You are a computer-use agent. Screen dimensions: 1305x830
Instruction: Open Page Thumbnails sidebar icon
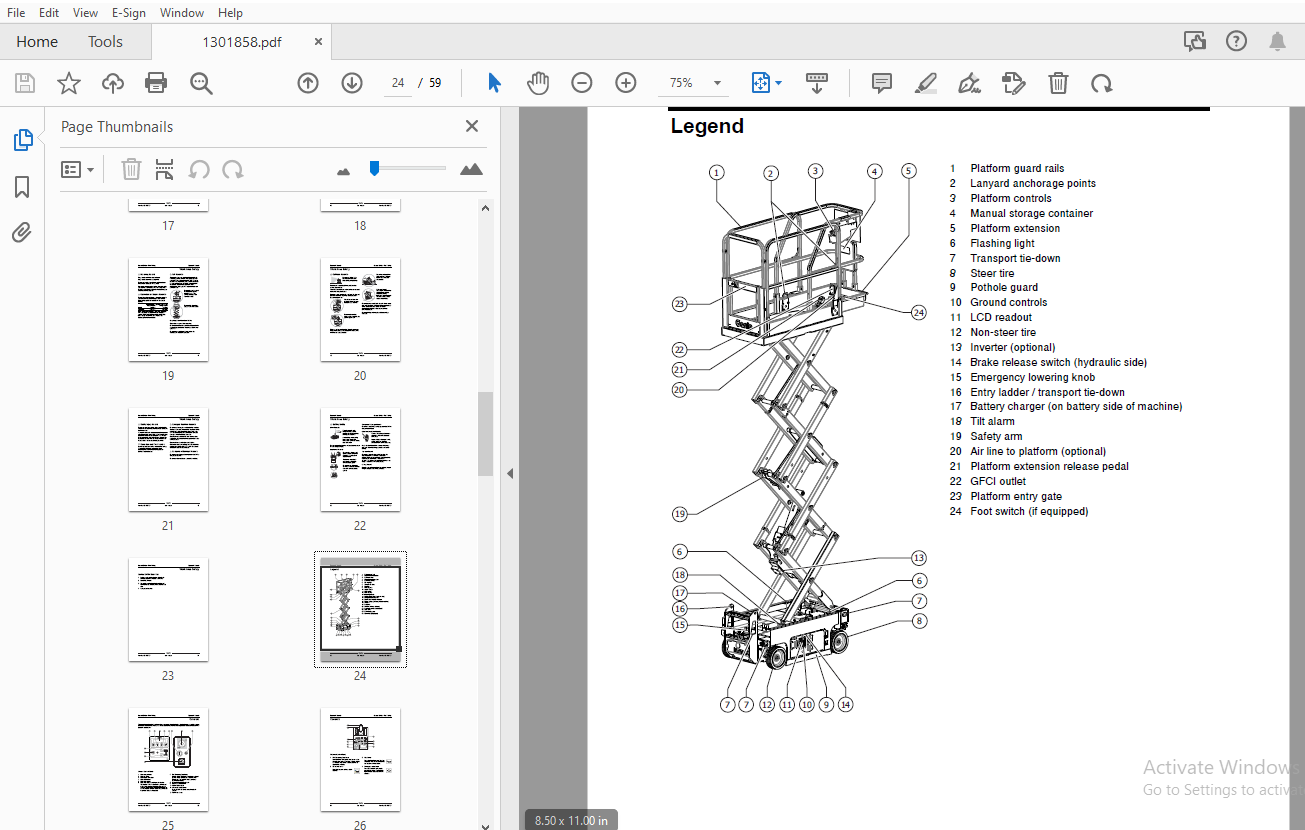pos(22,140)
